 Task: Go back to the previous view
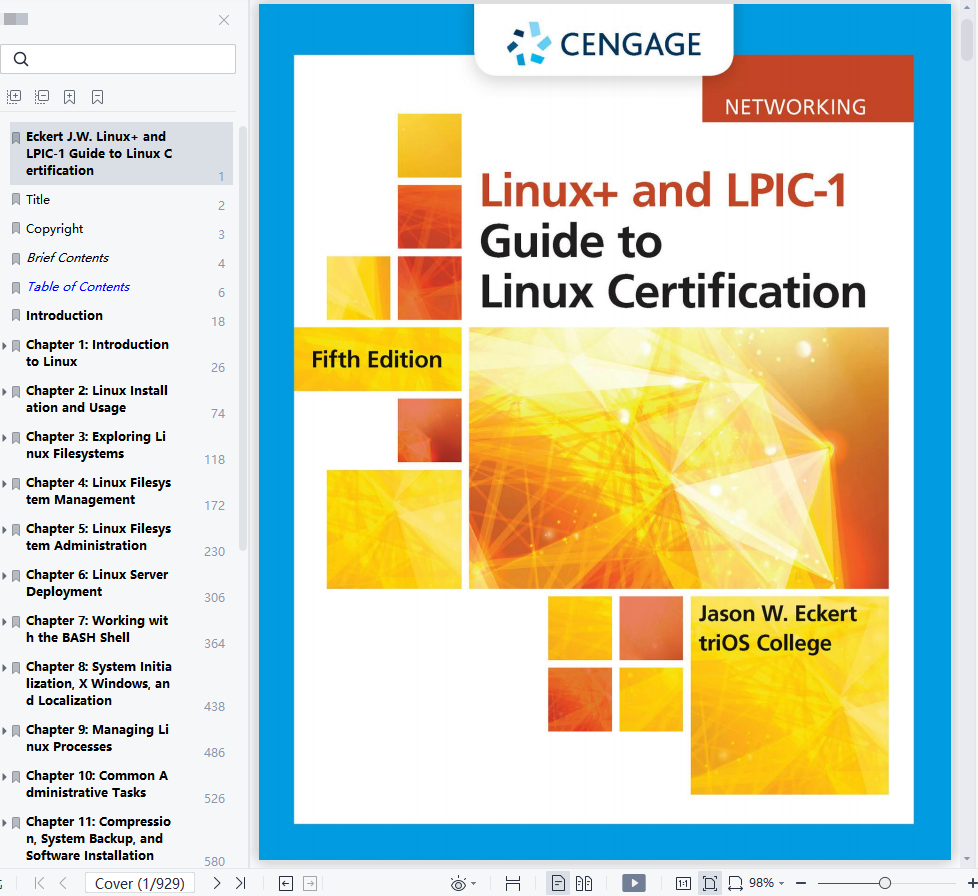pos(286,883)
